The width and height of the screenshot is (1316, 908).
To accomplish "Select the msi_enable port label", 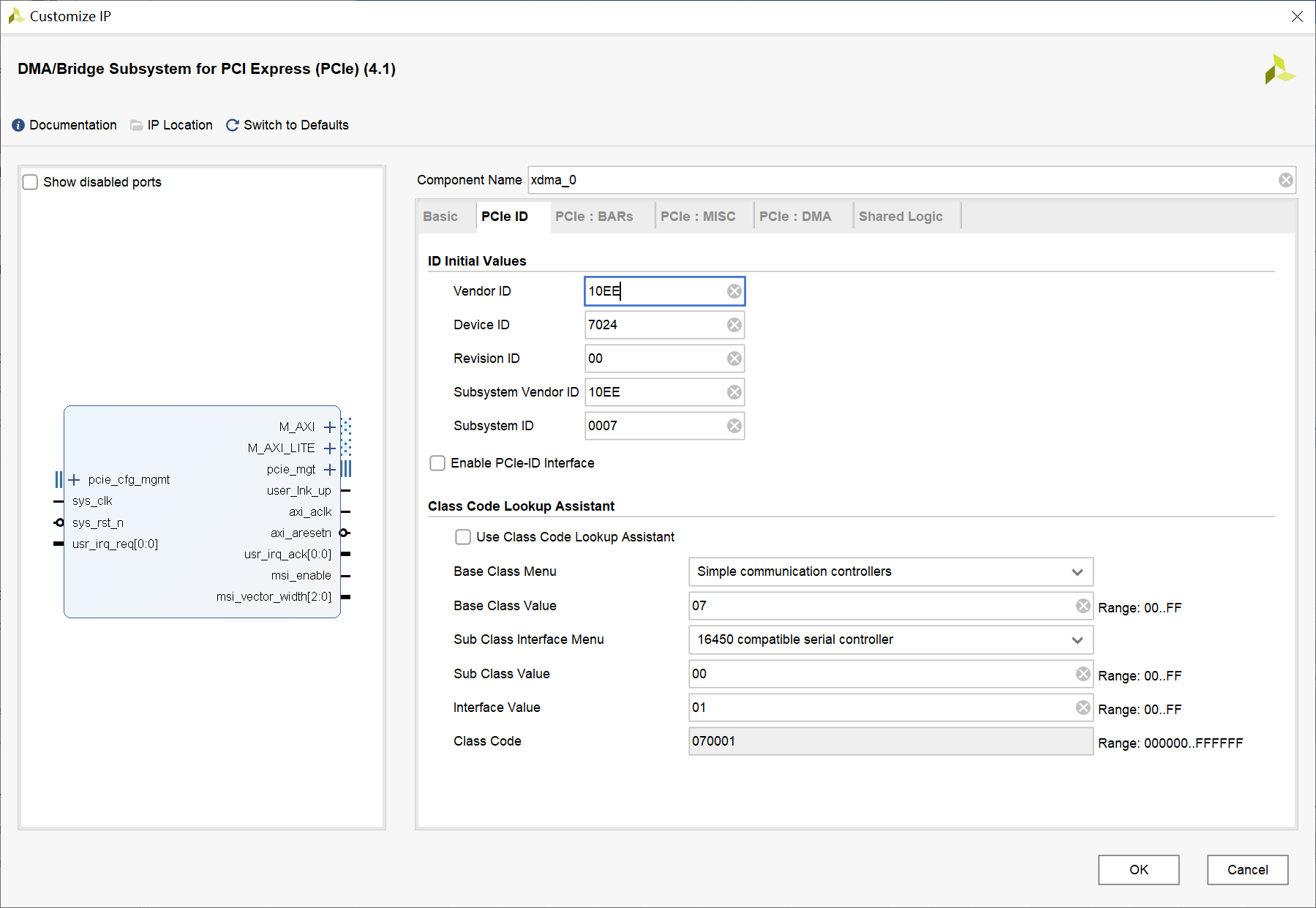I will [x=301, y=575].
